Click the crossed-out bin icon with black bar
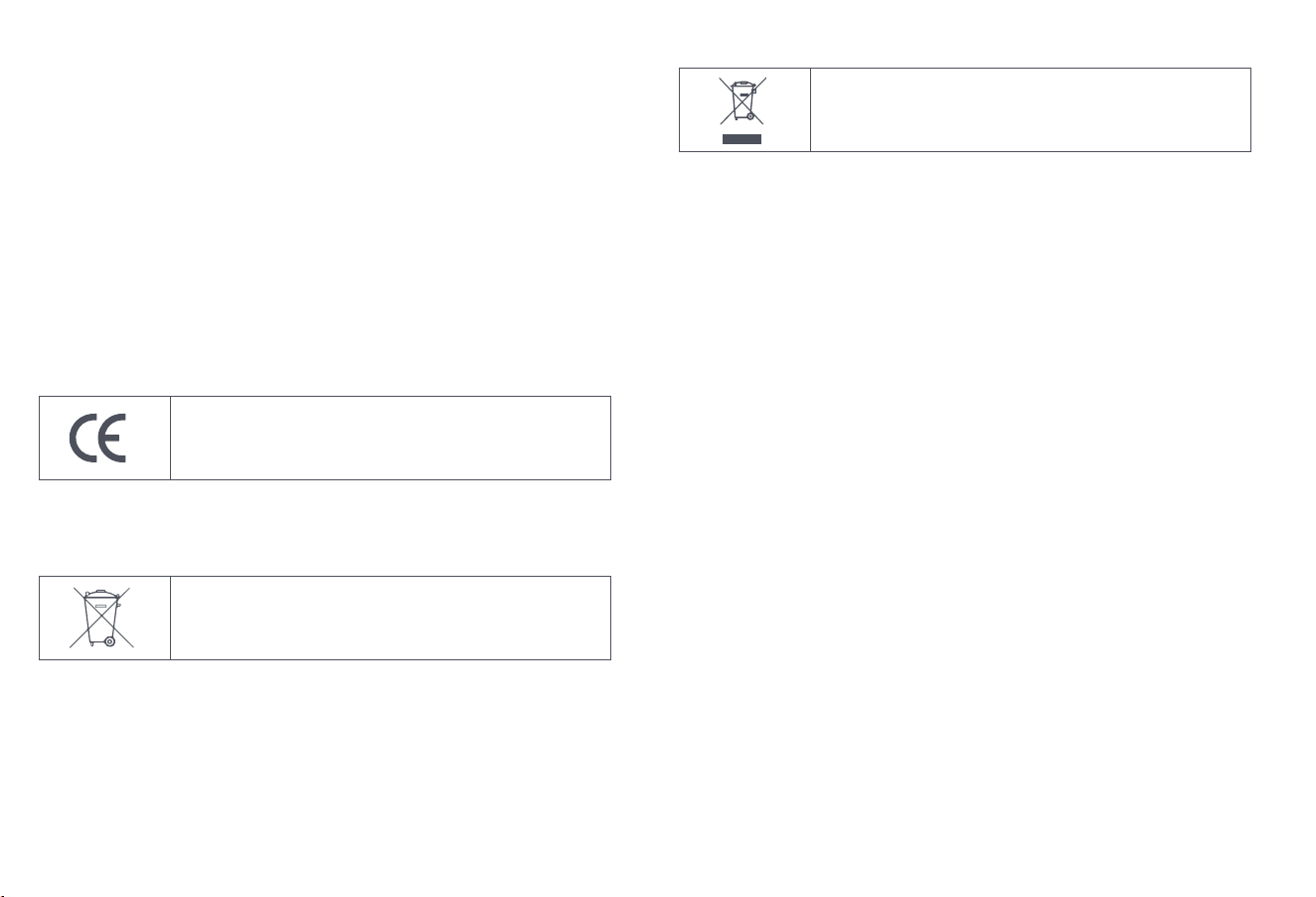This screenshot has width=1316, height=897. tap(742, 108)
